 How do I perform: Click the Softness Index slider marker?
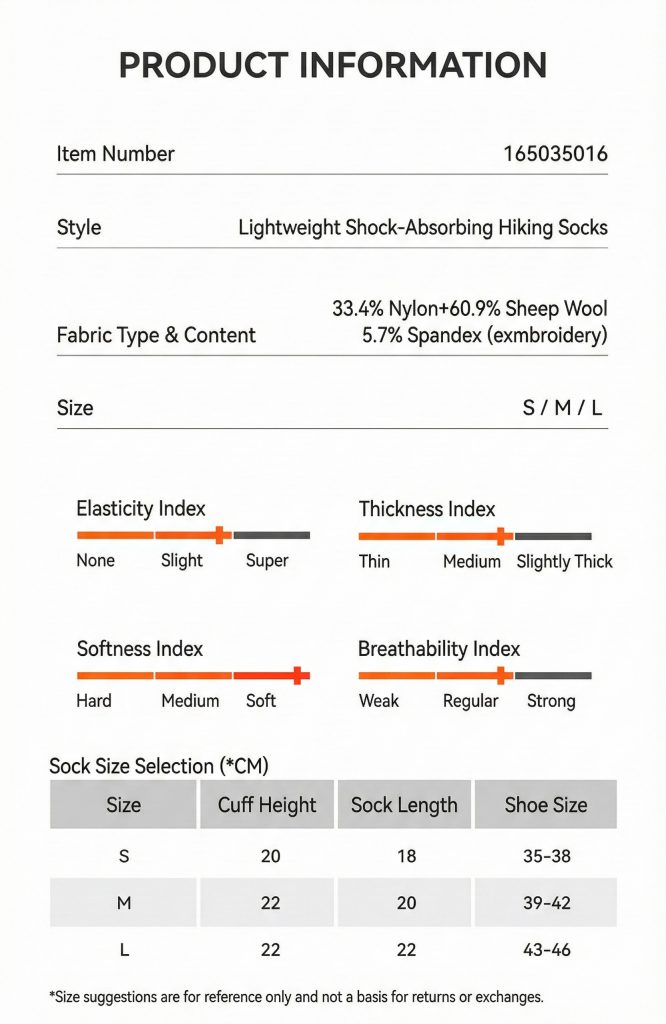(x=297, y=676)
